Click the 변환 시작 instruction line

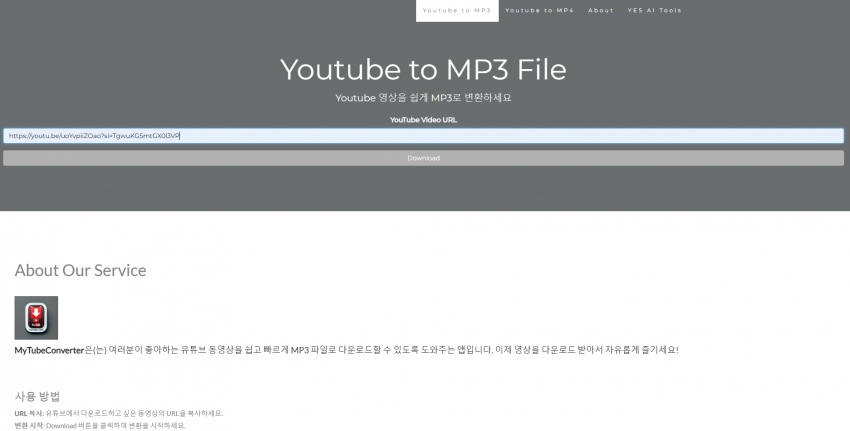pos(100,426)
